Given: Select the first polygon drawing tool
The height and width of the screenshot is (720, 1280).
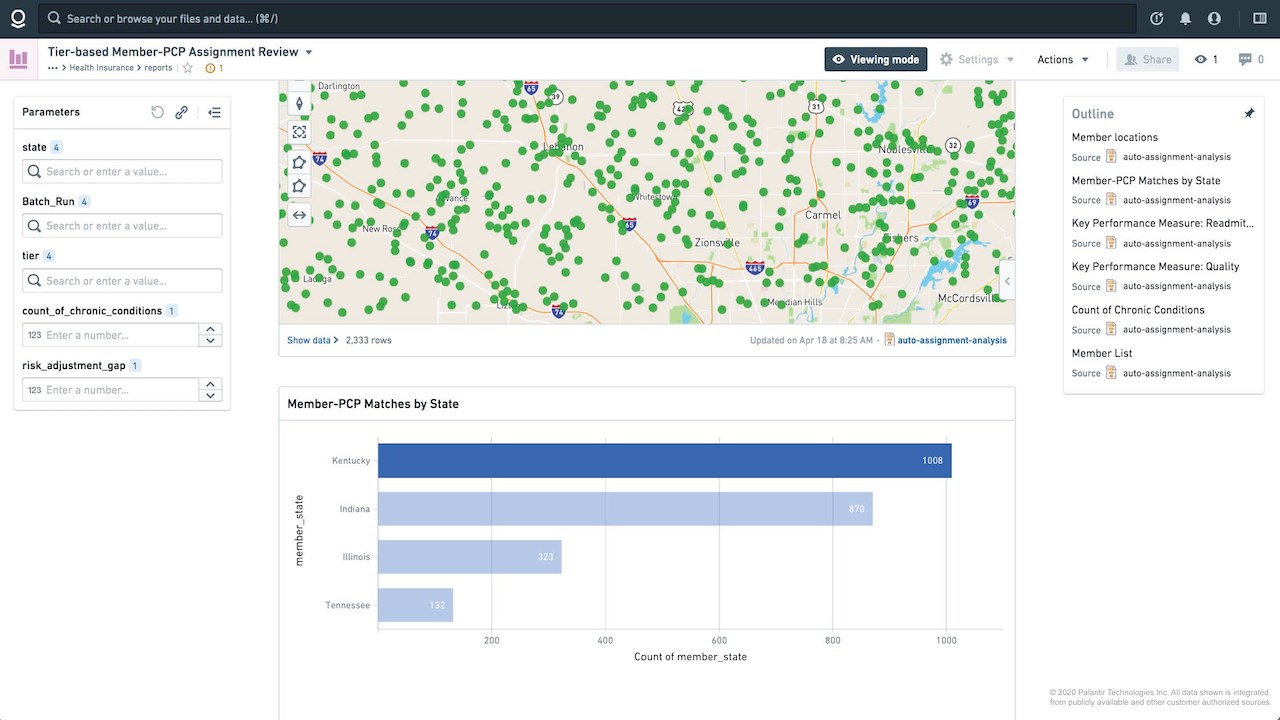Looking at the screenshot, I should [x=299, y=162].
